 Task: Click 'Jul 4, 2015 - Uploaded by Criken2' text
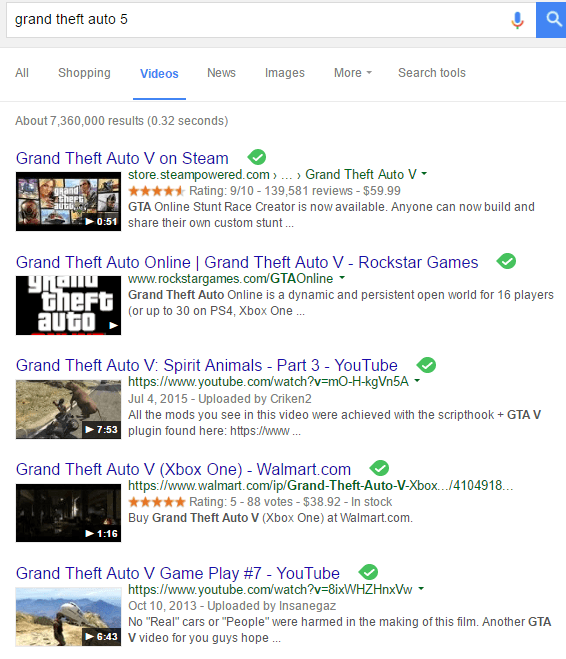[220, 398]
